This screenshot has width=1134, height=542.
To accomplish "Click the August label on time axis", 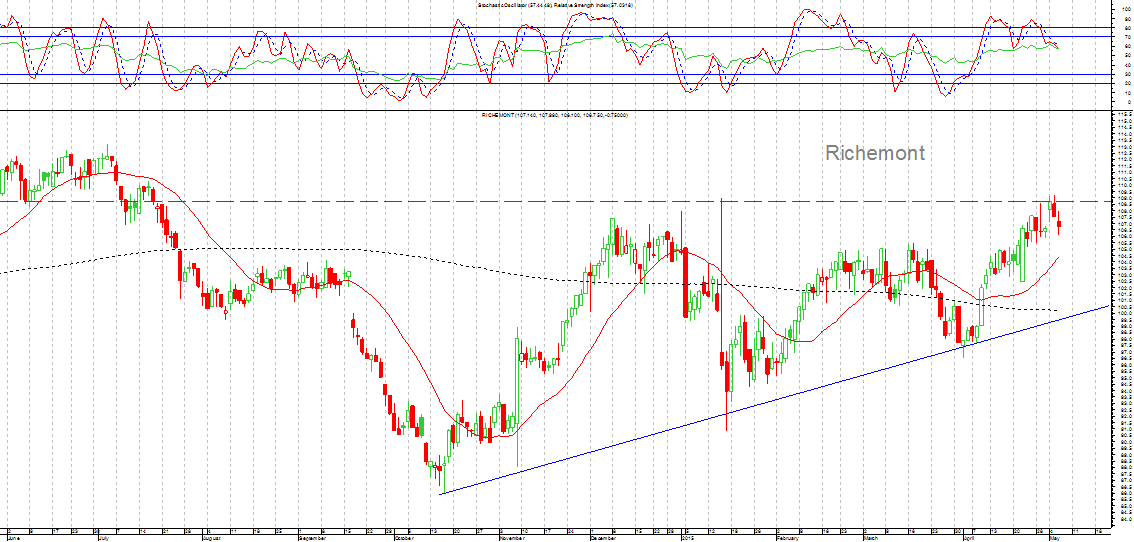I will pos(211,538).
